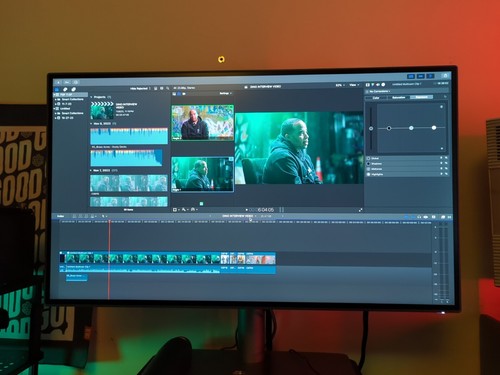Open the Titles and Generators sidebar
Screen dimensions: 500x375
point(74,89)
